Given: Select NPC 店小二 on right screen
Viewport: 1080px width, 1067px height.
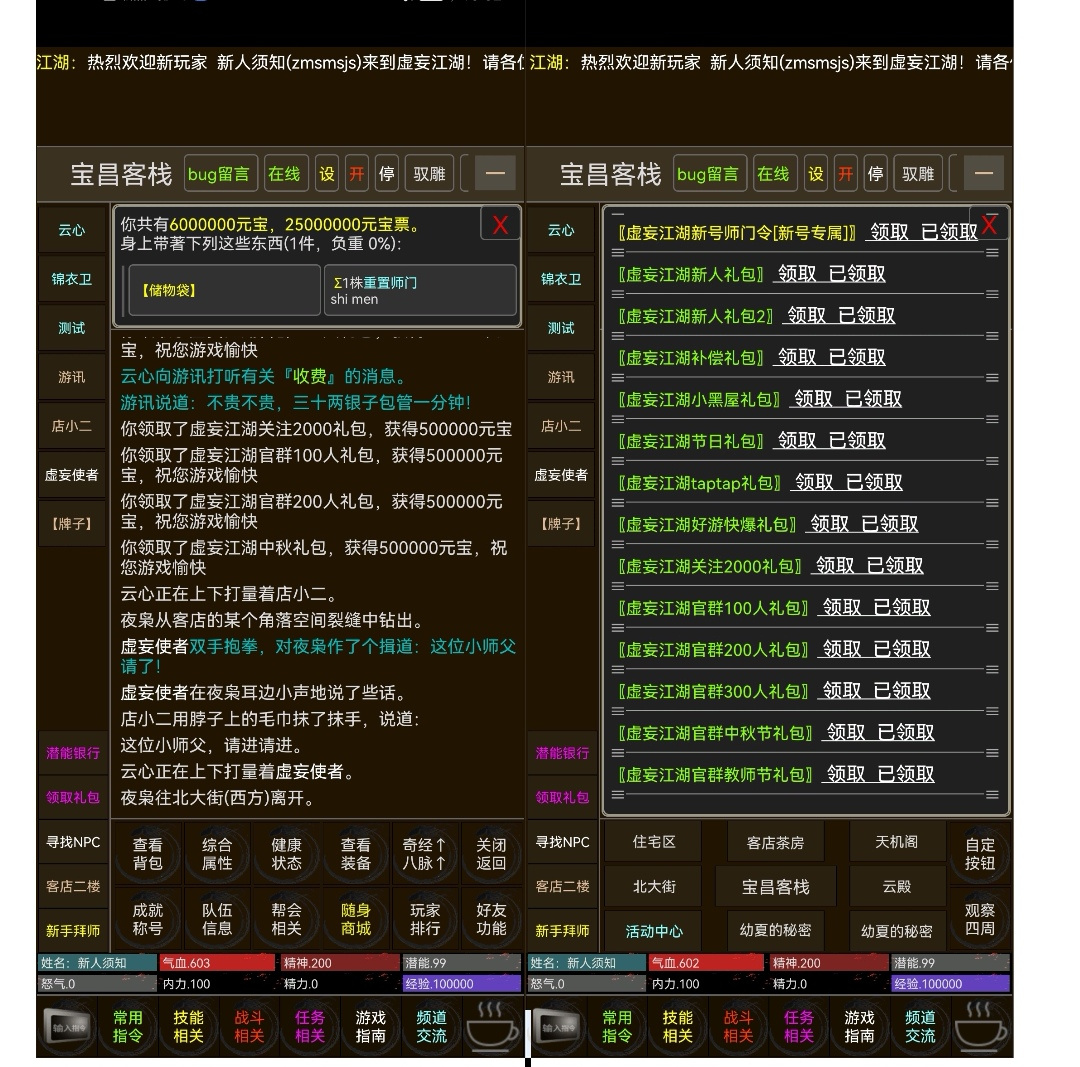Looking at the screenshot, I should (561, 426).
